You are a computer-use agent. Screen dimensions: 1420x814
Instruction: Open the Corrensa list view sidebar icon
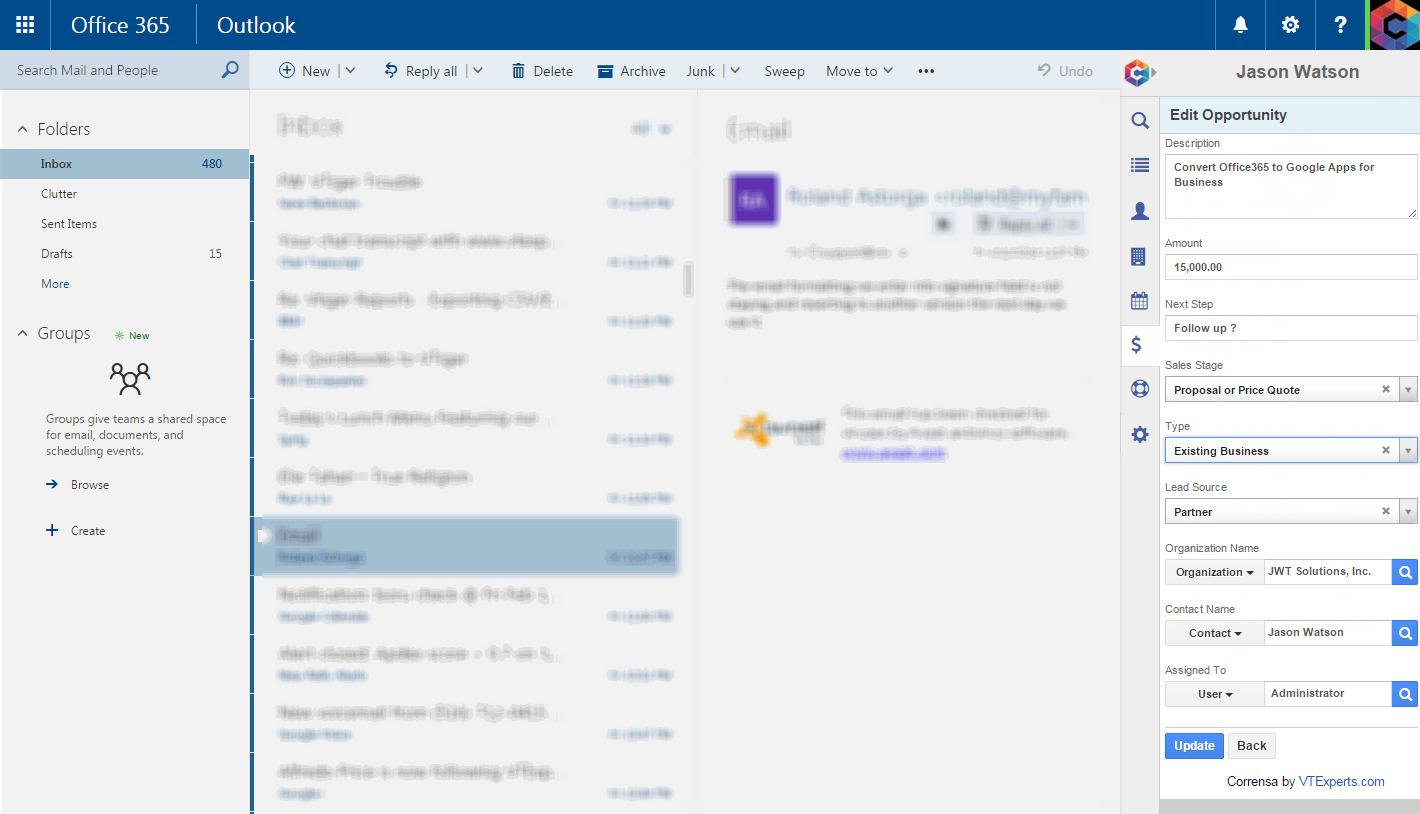[1139, 165]
